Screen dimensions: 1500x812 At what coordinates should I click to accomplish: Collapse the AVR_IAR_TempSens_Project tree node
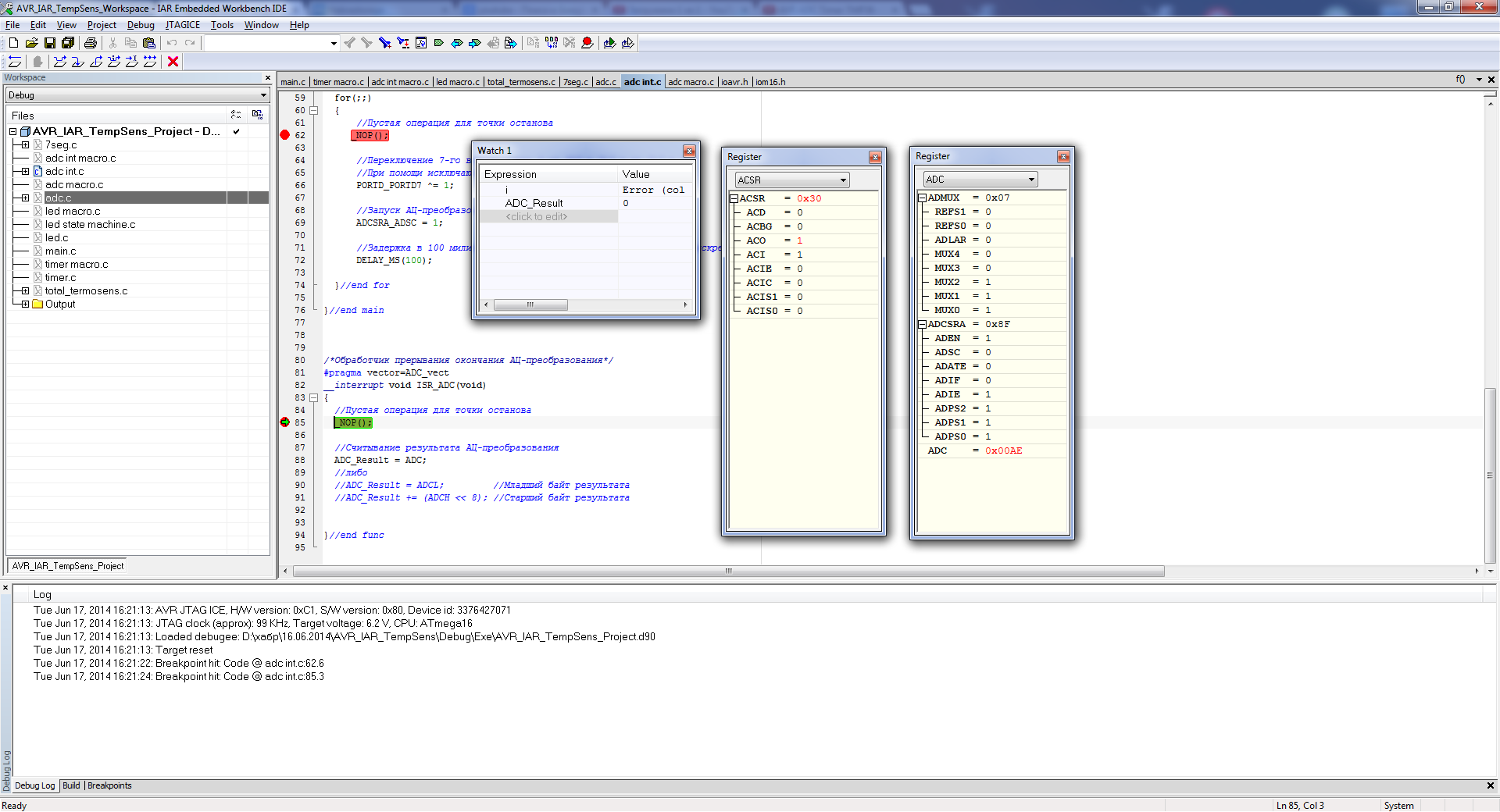point(13,131)
